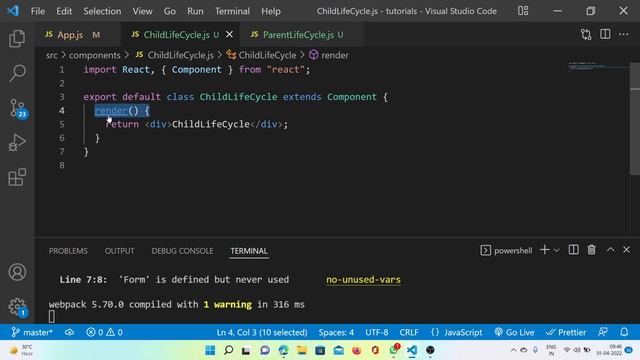Maximize the panel with up chevron
The height and width of the screenshot is (360, 640).
pyautogui.click(x=610, y=249)
